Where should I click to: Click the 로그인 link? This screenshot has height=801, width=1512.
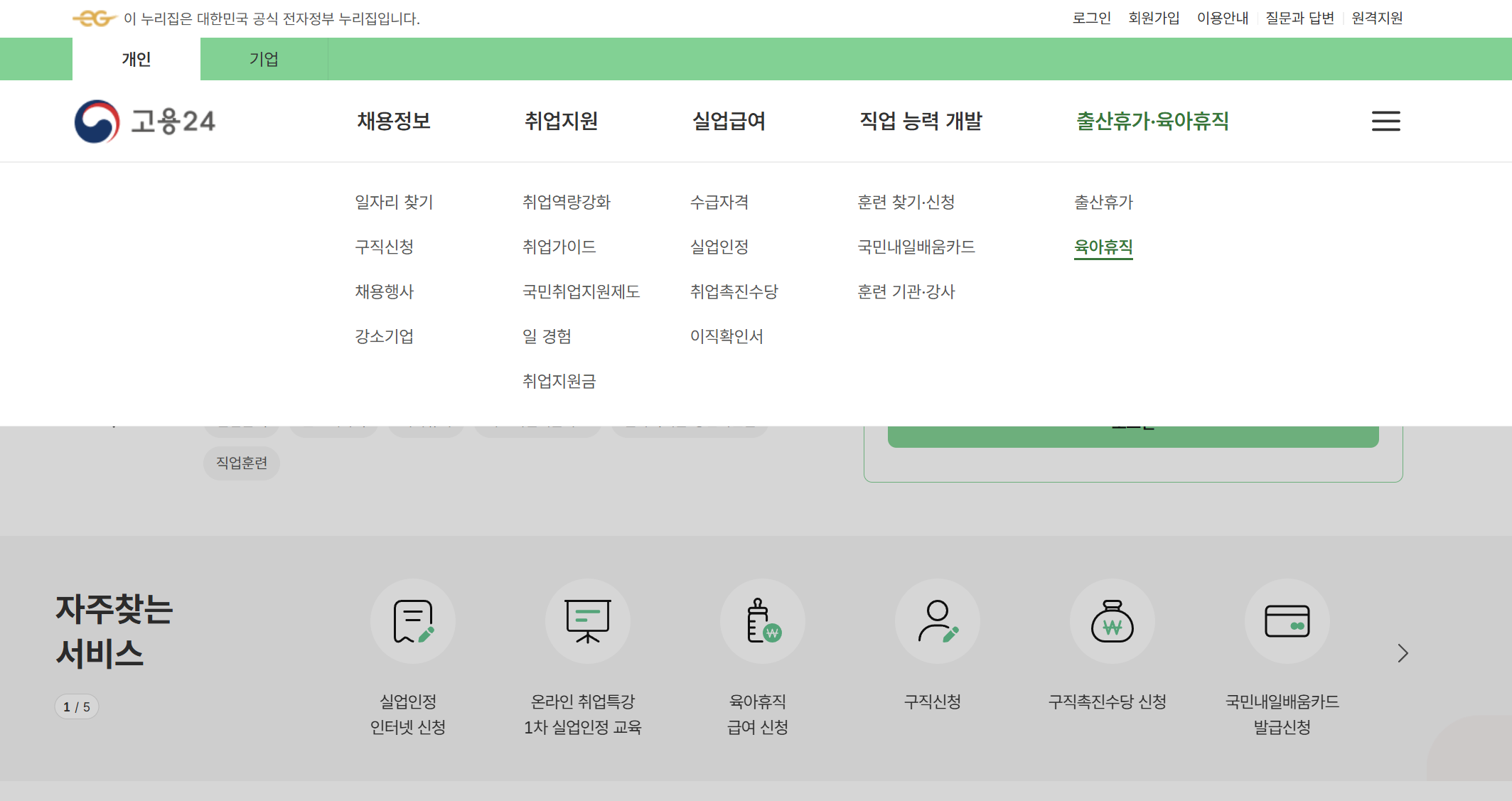click(1091, 18)
